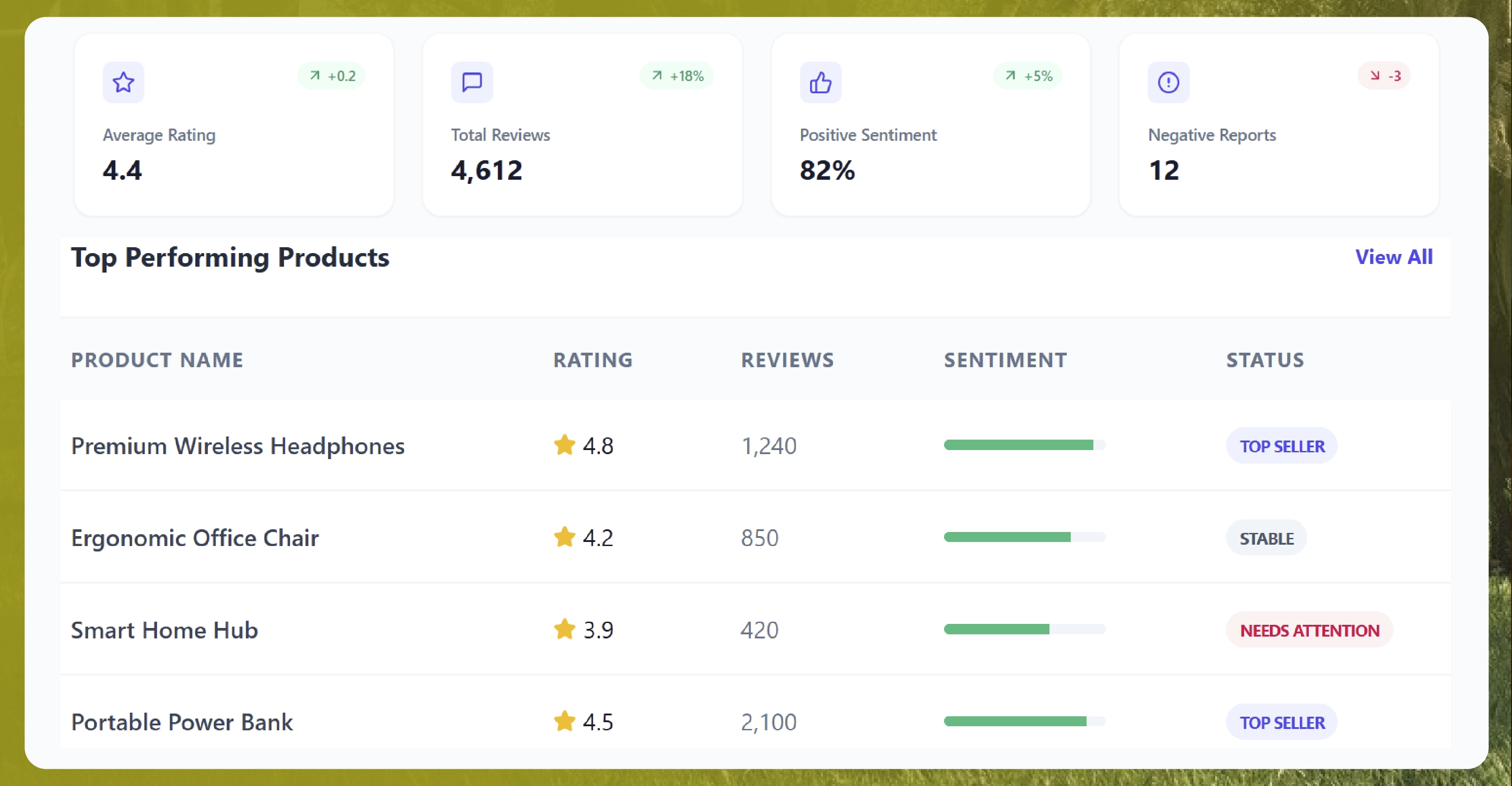
Task: Click the thumbs-up Positive Sentiment icon
Action: [x=820, y=82]
